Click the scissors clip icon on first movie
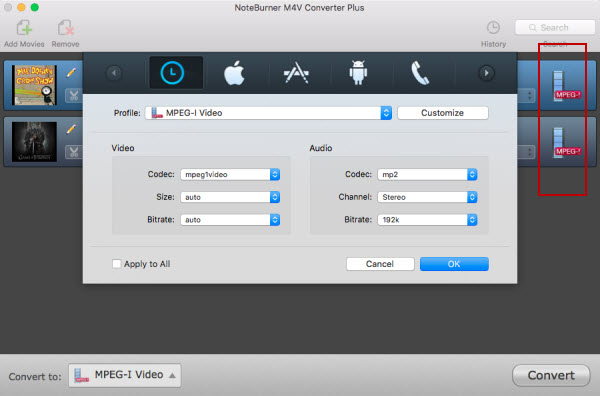 (73, 95)
